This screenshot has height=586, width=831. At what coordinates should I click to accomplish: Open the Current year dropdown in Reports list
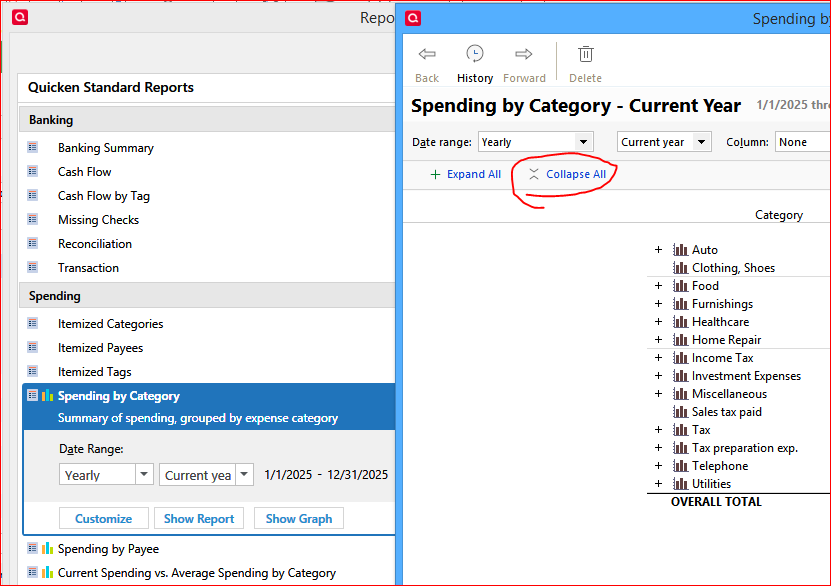point(206,474)
